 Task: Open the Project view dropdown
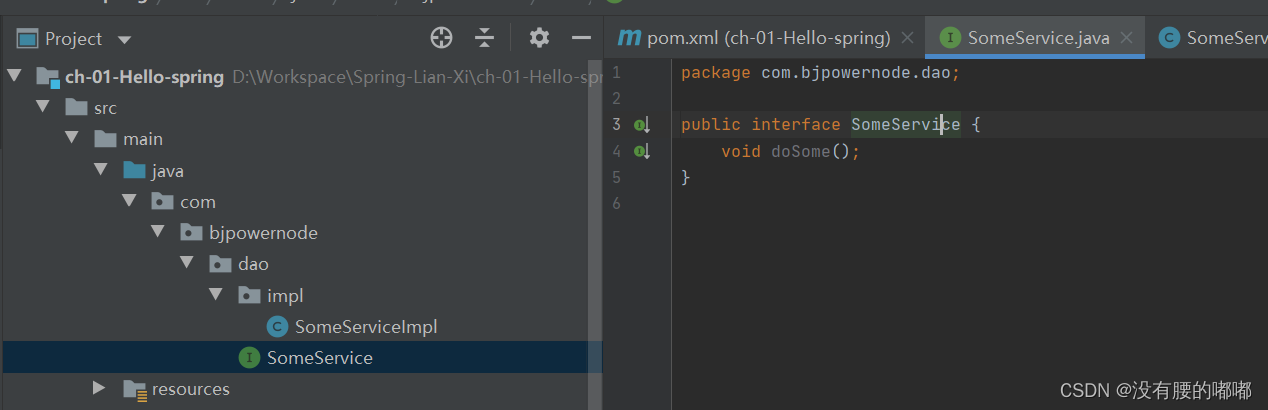124,40
